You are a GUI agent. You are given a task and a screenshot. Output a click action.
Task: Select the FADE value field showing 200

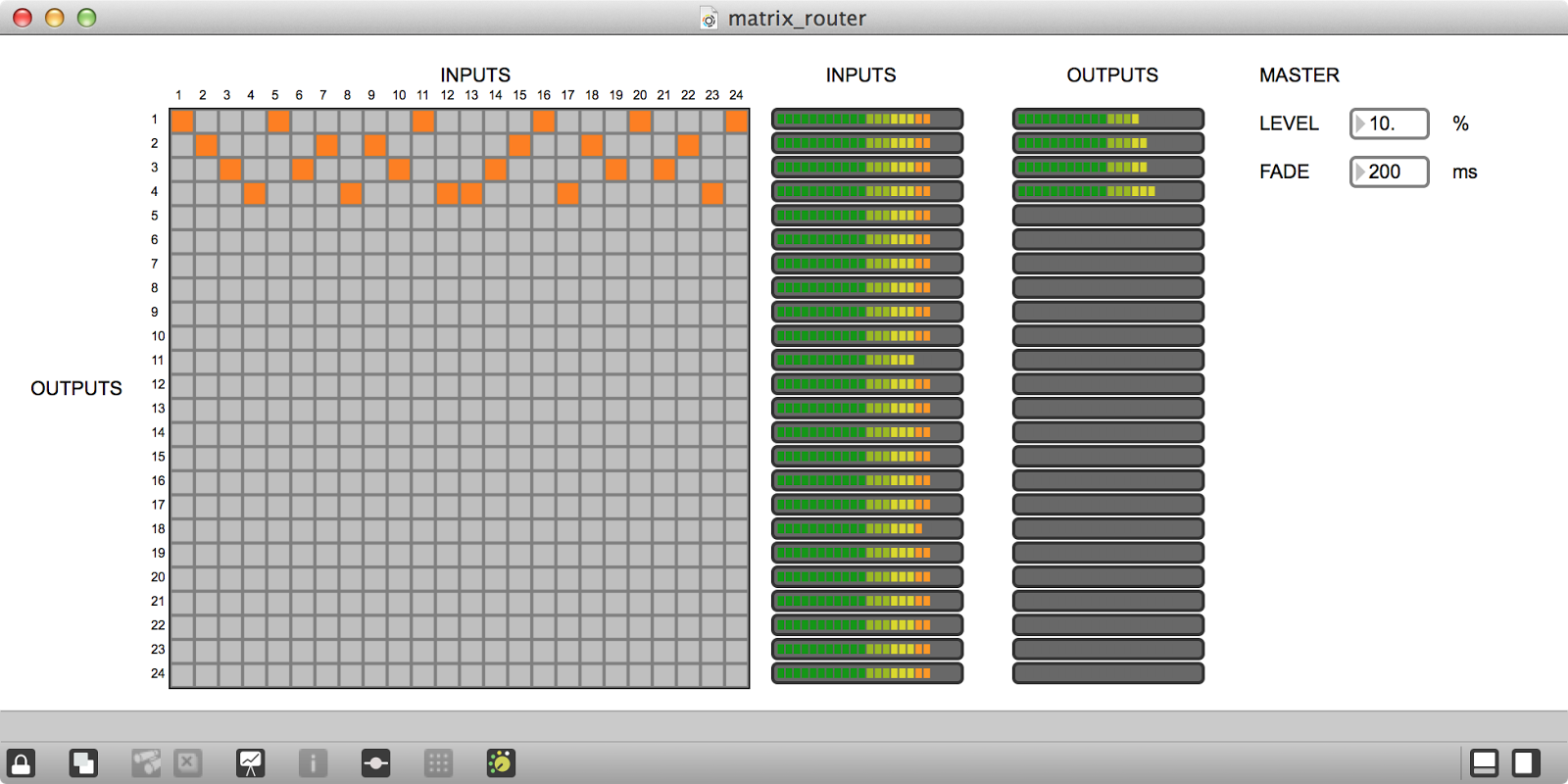coord(1390,171)
